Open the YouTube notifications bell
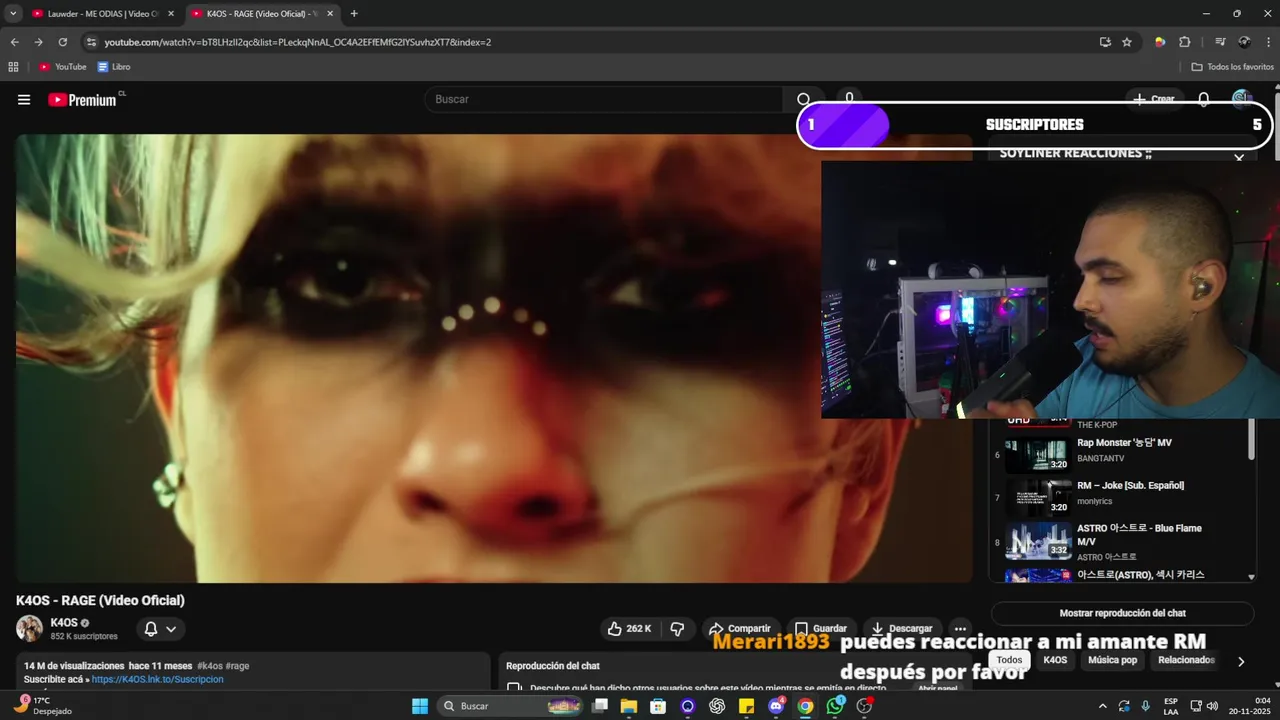Screen dimensions: 1280x720 [1204, 99]
